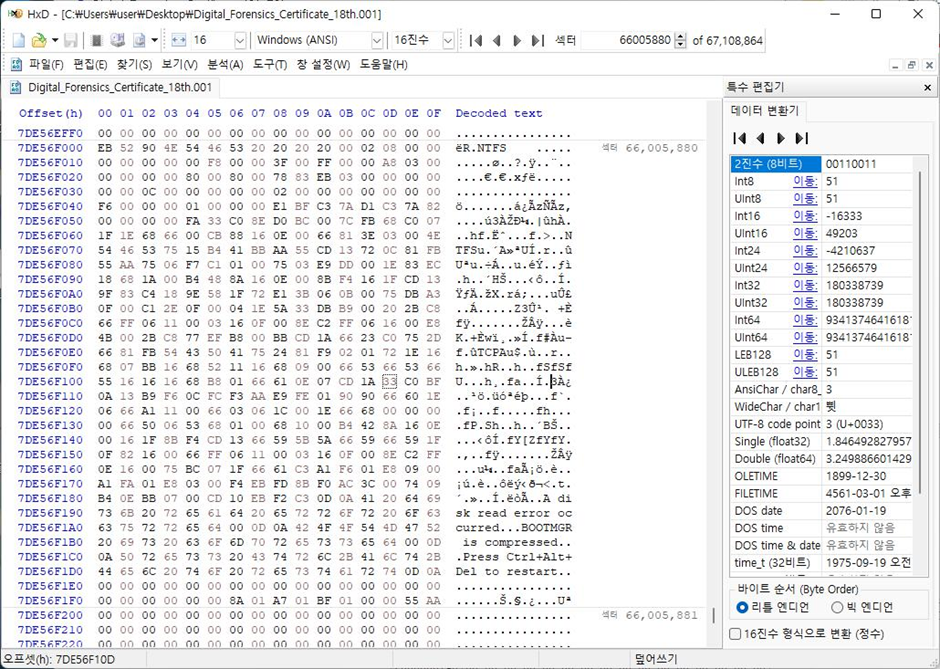Screen dimensions: 940x669
Task: Go to next sector toolbar button
Action: click(x=517, y=40)
